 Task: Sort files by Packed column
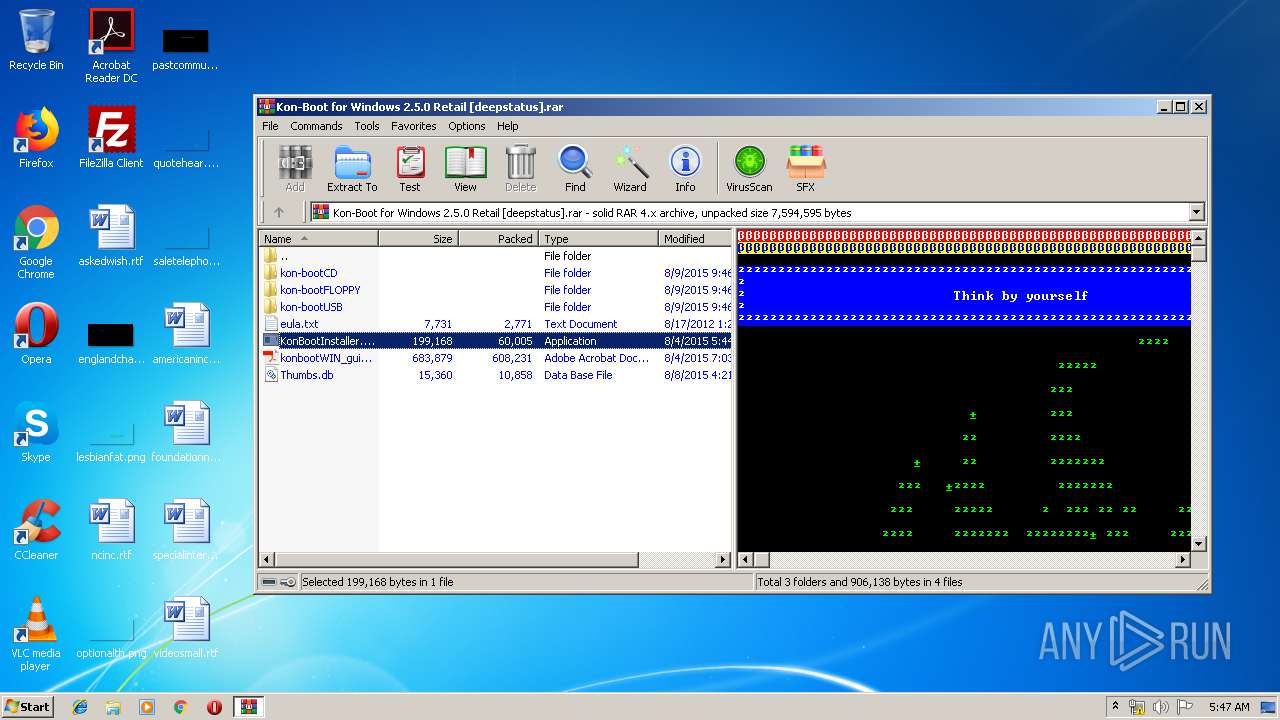pos(499,239)
